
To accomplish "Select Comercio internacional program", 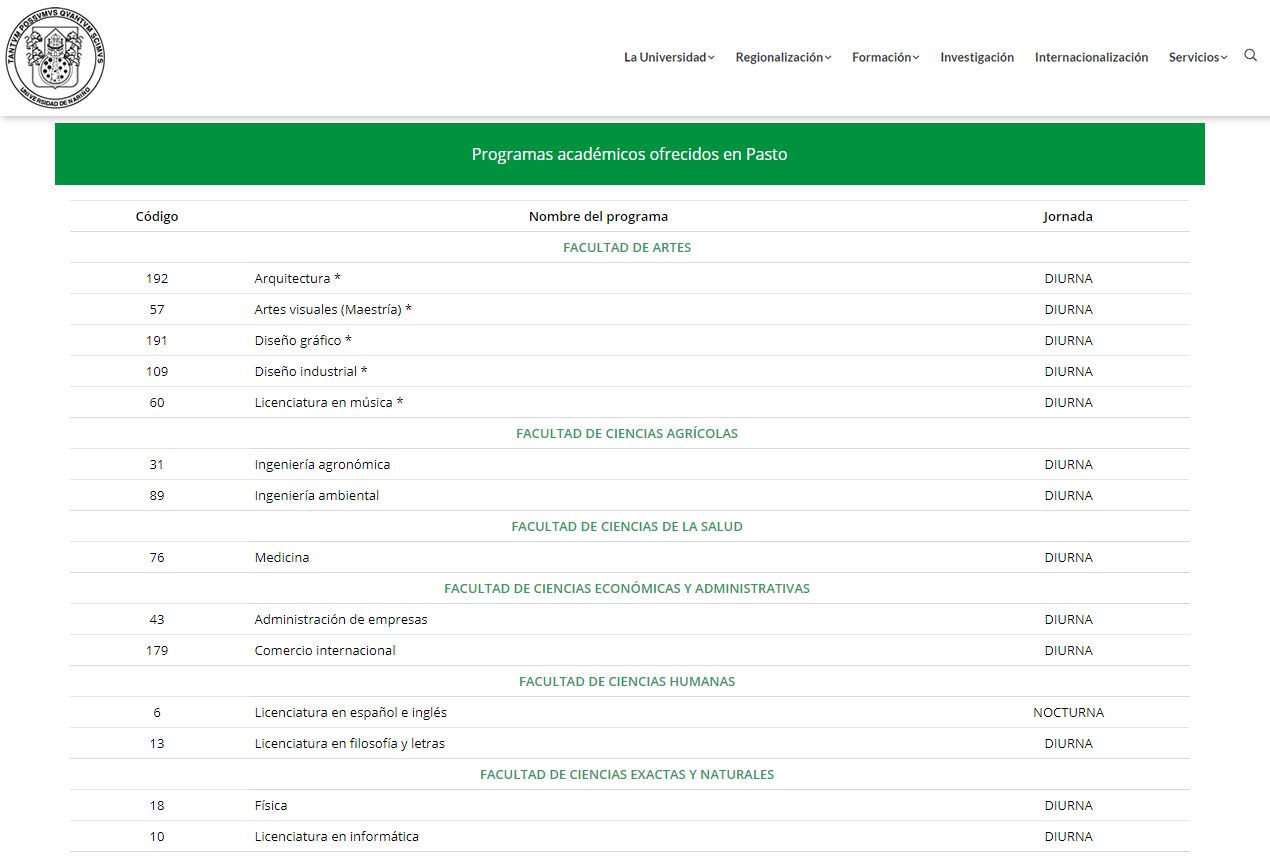I will pyautogui.click(x=325, y=650).
